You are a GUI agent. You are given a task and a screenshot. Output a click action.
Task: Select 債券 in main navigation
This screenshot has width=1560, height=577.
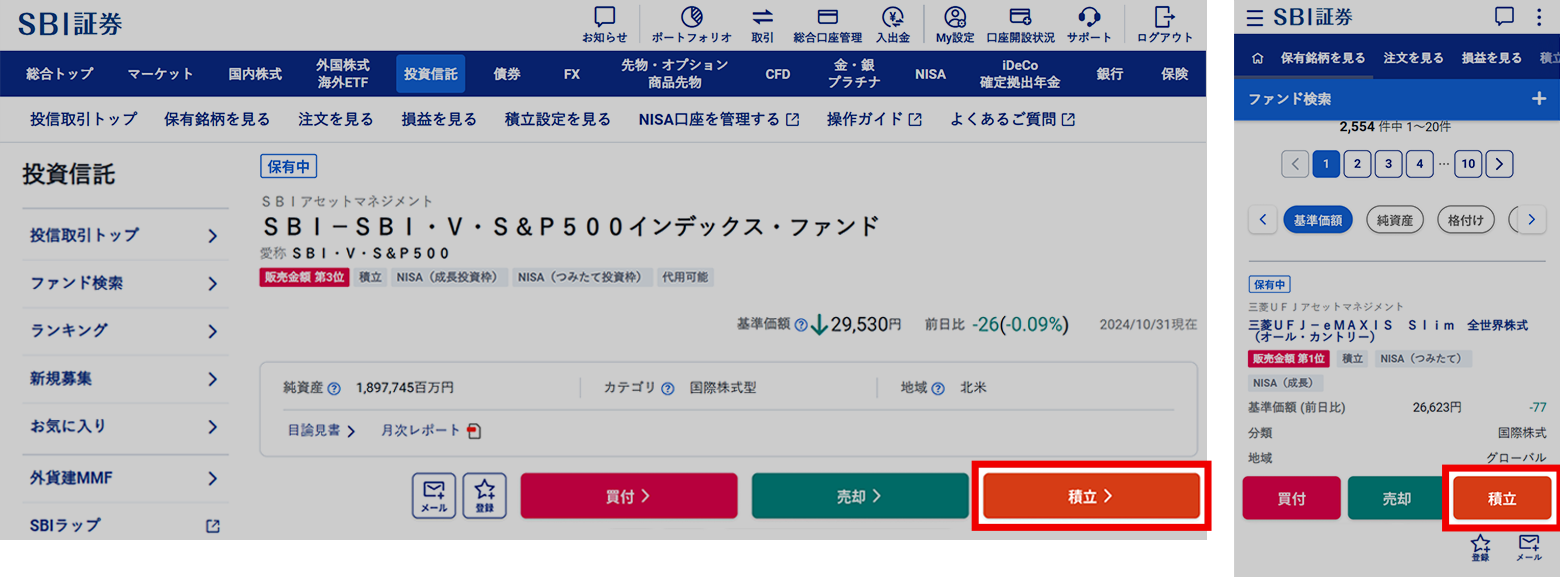(507, 74)
